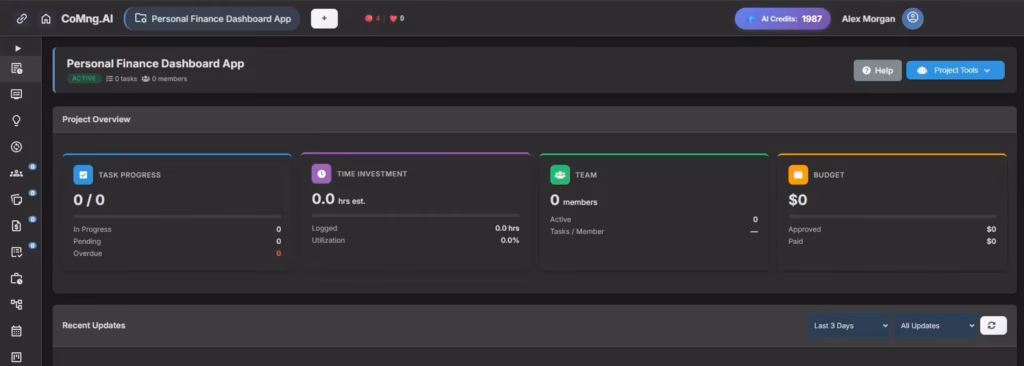The image size is (1024, 366).
Task: Open the team members sidebar icon
Action: [17, 173]
